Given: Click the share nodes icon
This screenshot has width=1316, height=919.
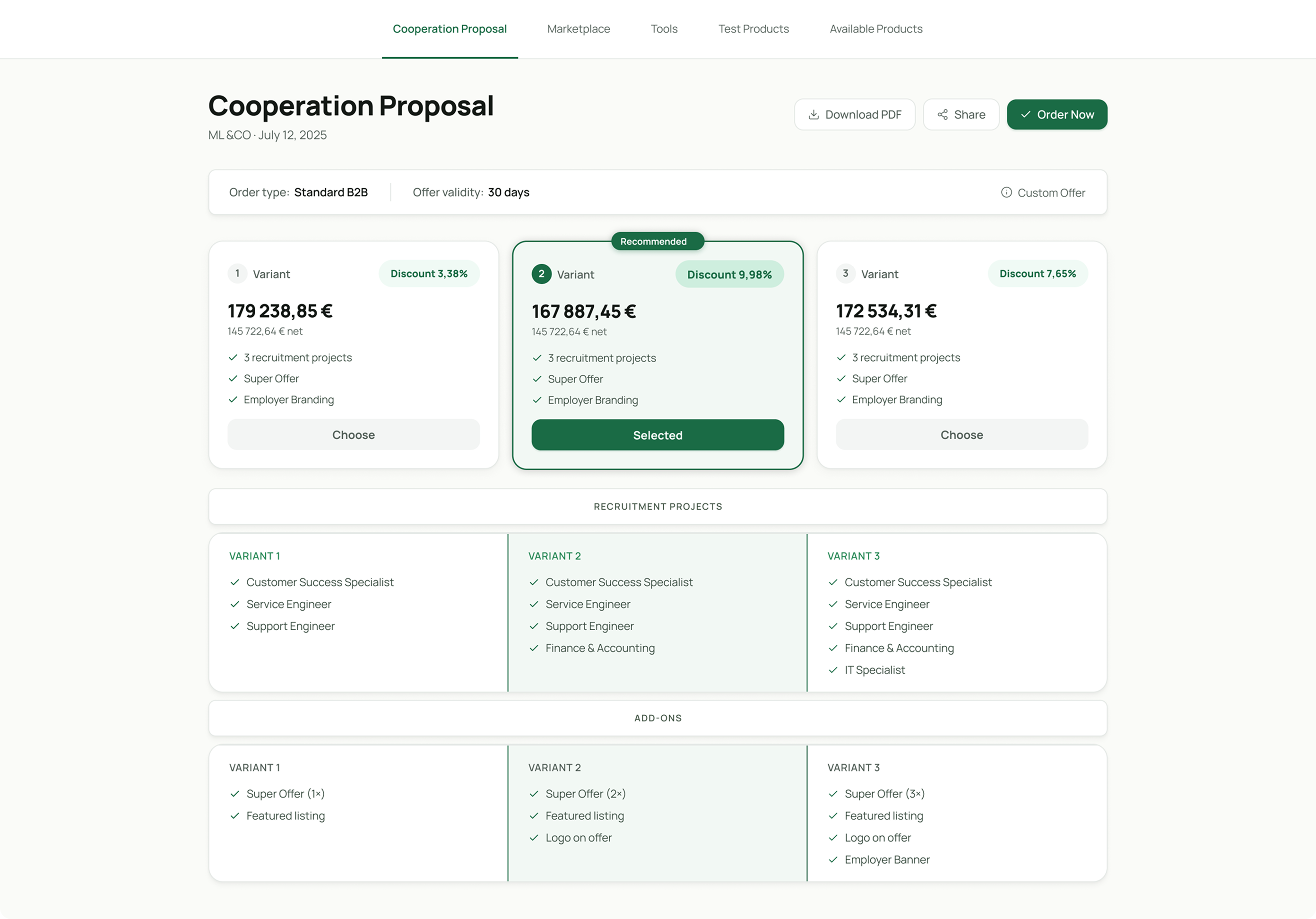Looking at the screenshot, I should pyautogui.click(x=942, y=115).
